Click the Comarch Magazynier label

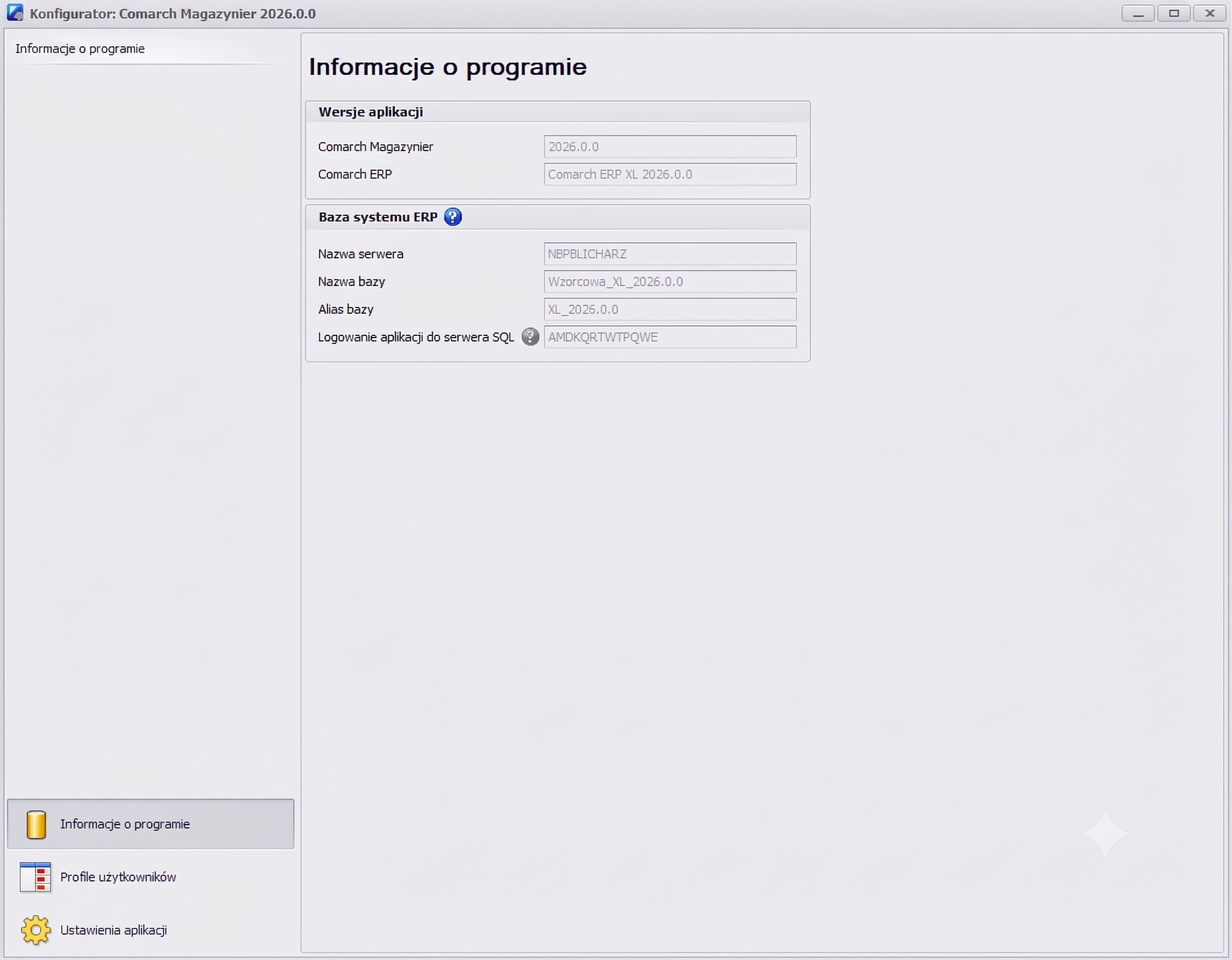pos(376,147)
